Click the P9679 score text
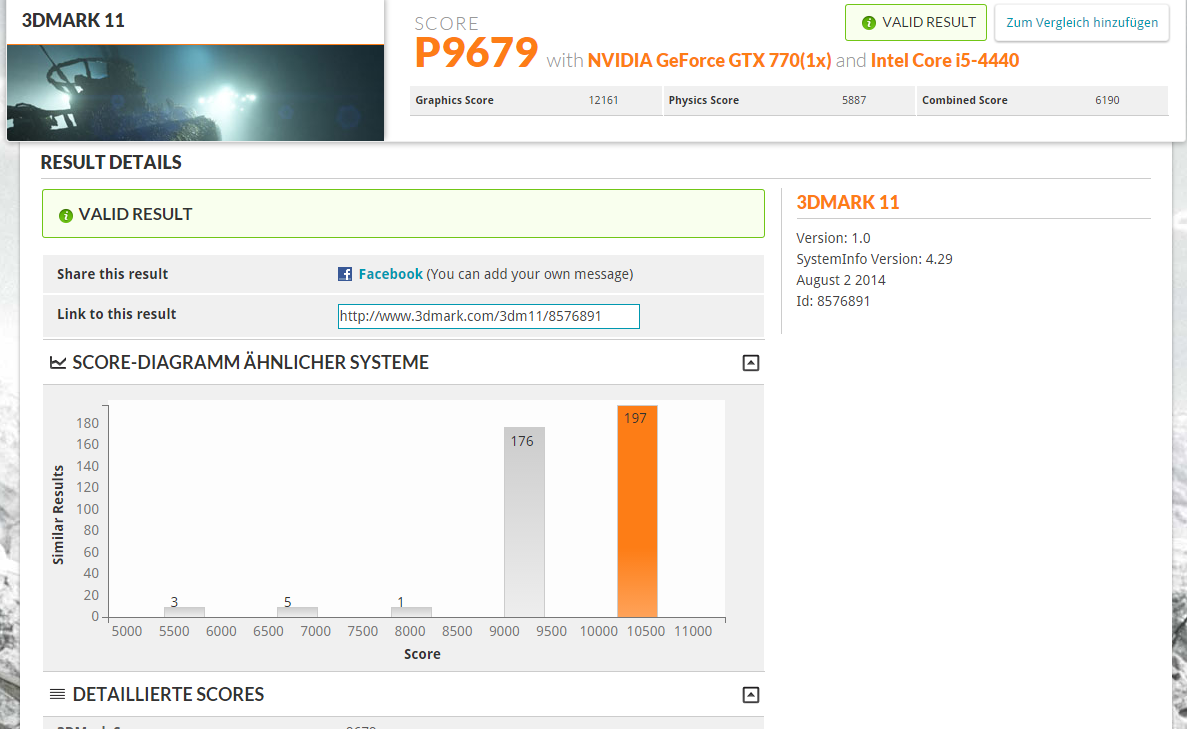Screen dimensions: 1187x729 476,53
